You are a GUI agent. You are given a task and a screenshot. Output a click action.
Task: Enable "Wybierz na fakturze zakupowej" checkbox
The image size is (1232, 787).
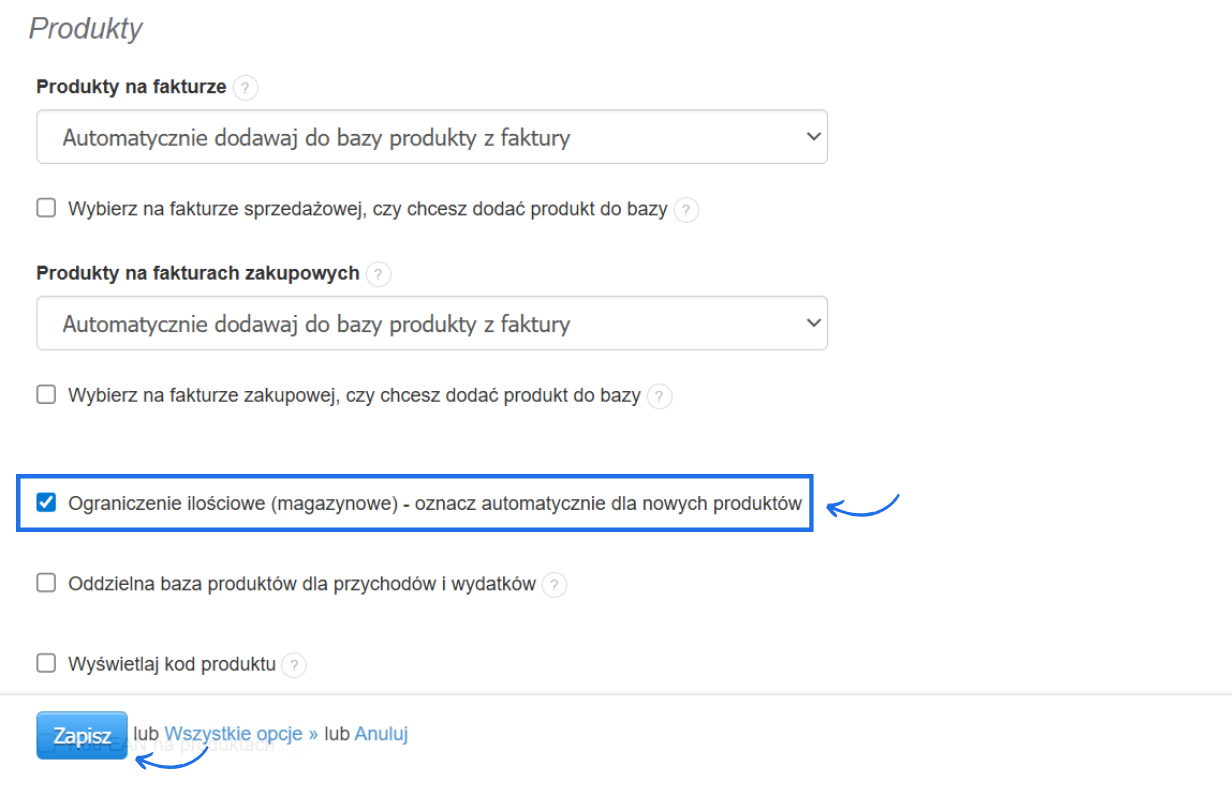(x=45, y=394)
